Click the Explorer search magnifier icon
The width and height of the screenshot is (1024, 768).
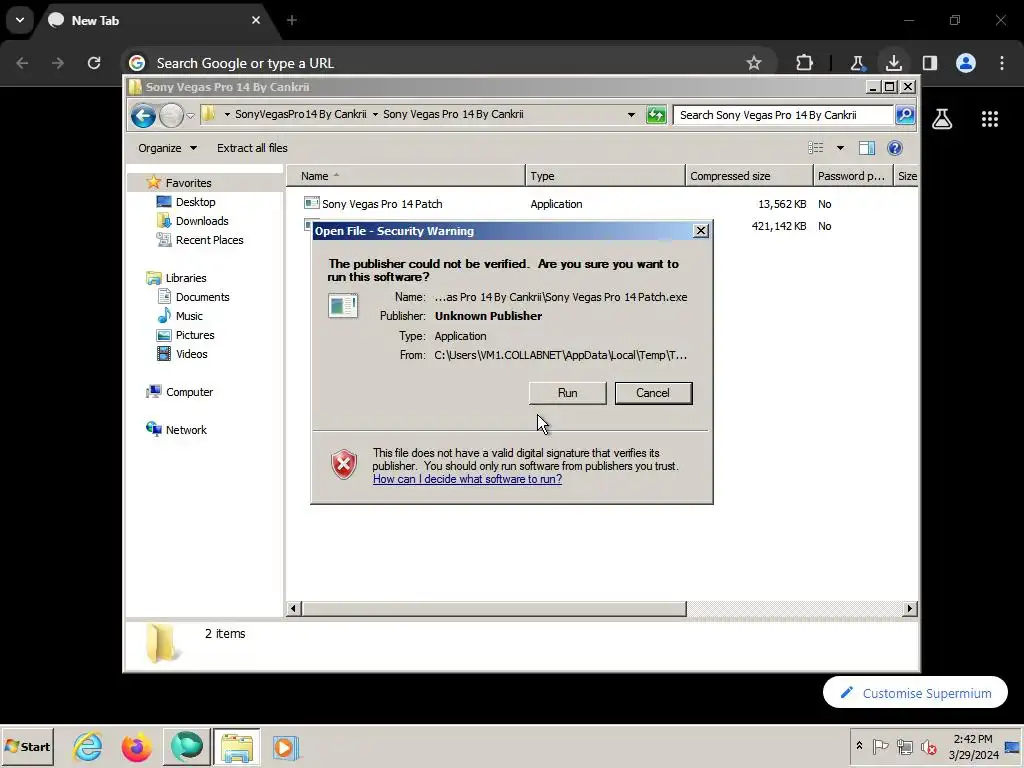(x=904, y=115)
